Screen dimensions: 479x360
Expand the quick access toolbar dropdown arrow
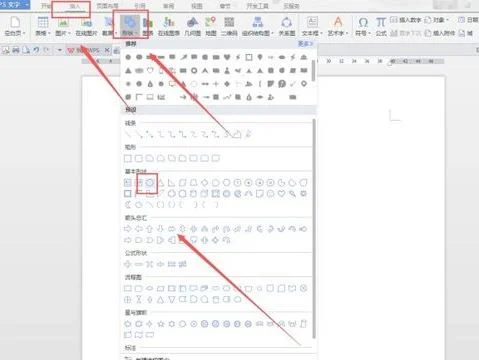pyautogui.click(x=59, y=50)
